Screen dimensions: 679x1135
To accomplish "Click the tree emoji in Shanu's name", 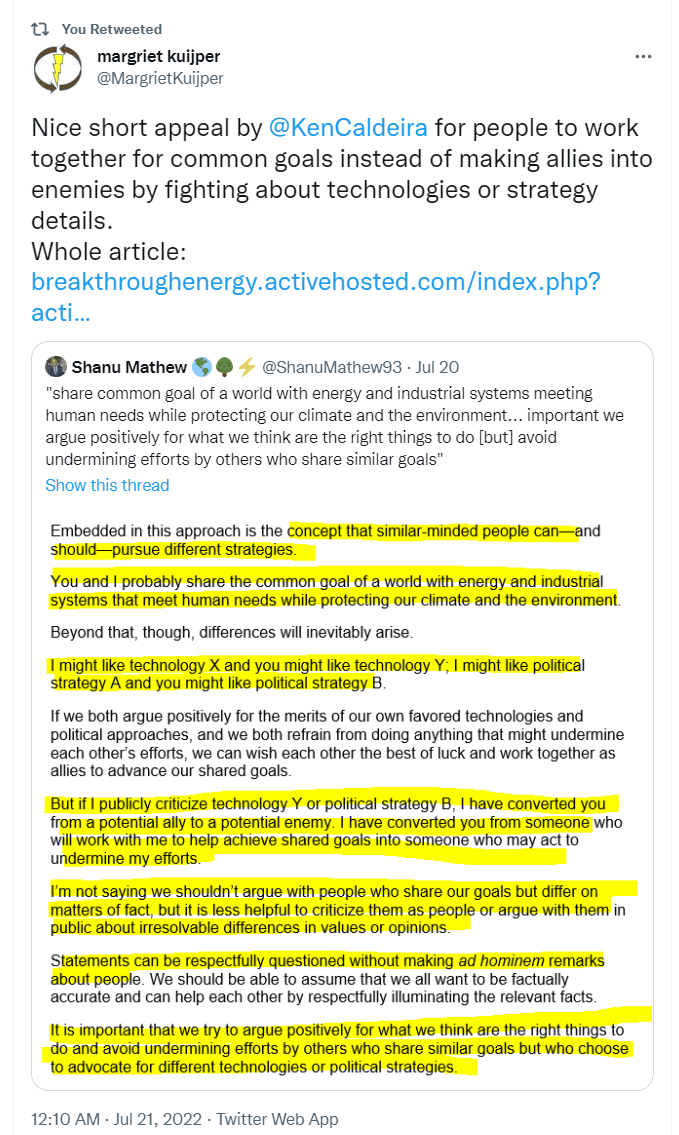I will pos(224,367).
